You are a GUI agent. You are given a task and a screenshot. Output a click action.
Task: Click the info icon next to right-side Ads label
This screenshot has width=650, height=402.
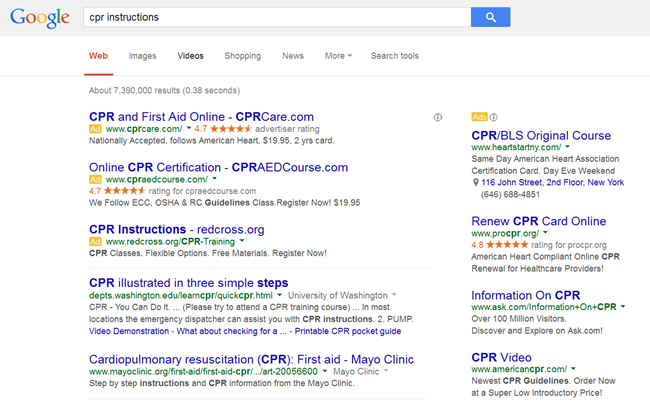point(493,118)
